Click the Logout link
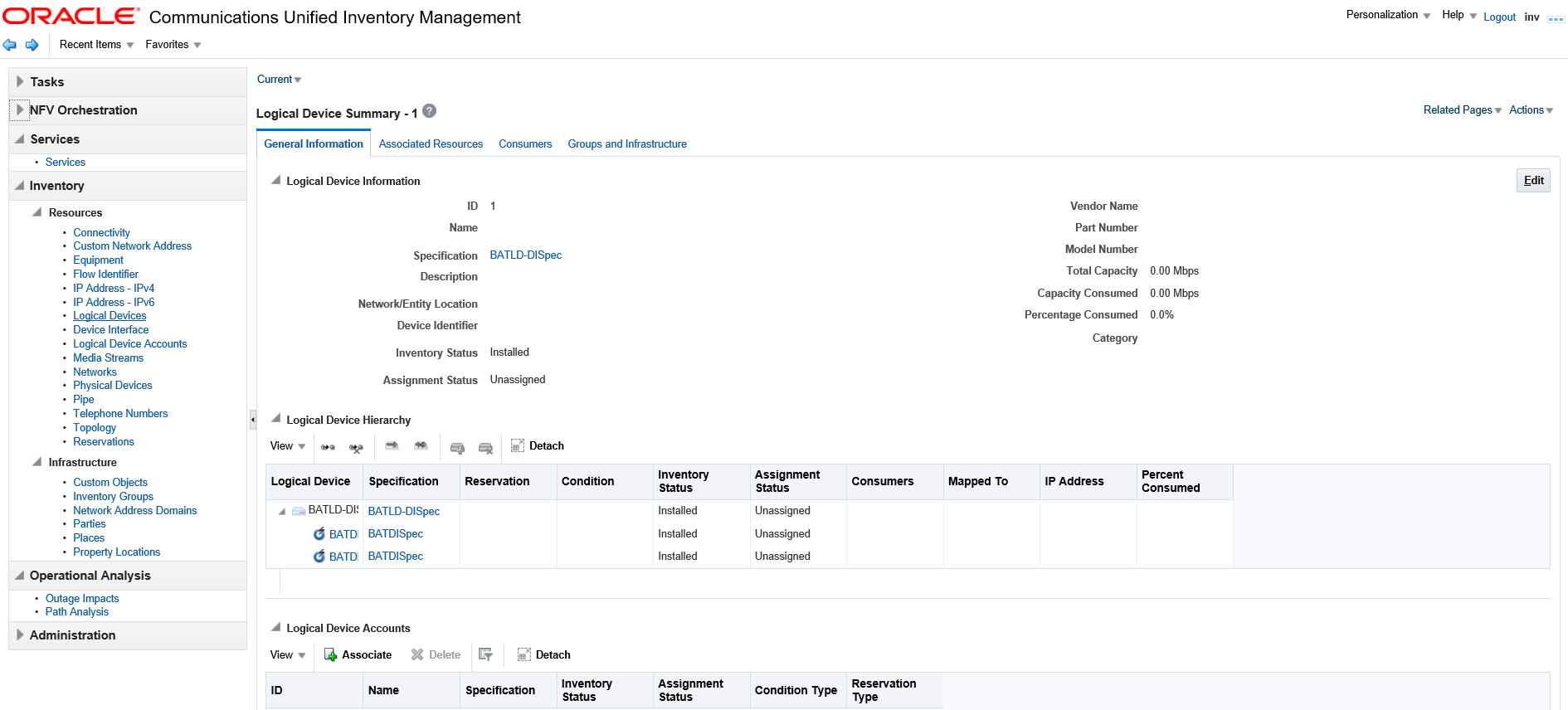1568x710 pixels. tap(1499, 17)
